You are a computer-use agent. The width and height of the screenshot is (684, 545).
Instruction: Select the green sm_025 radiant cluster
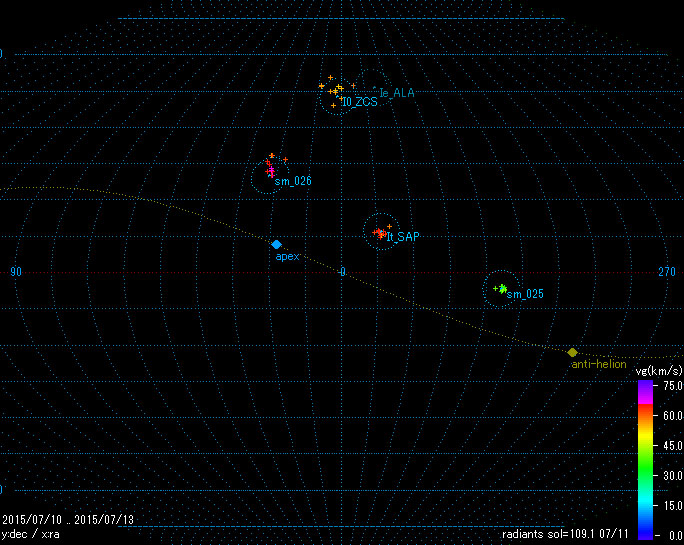pyautogui.click(x=502, y=288)
